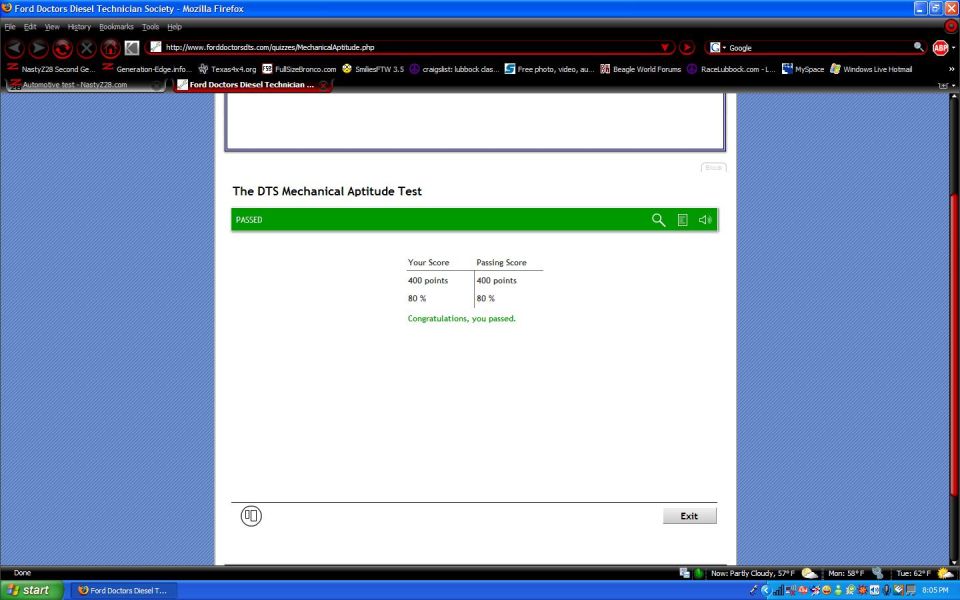
Task: Click the gray K toolbar icon
Action: coord(132,48)
